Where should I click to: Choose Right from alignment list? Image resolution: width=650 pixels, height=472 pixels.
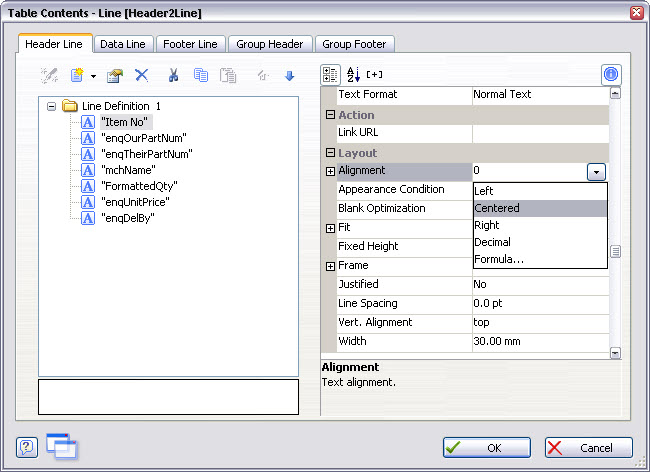tap(540, 225)
